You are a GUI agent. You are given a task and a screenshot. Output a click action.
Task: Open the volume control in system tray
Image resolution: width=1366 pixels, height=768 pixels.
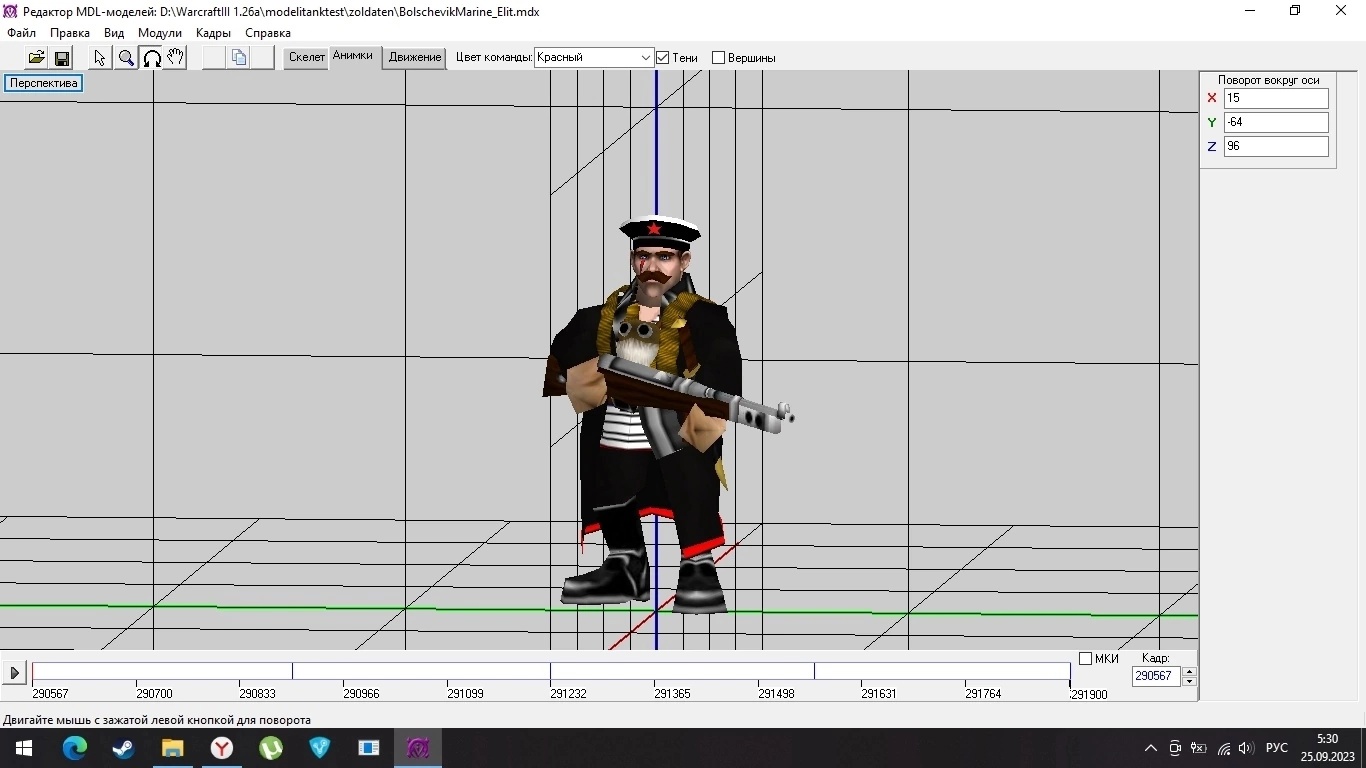tap(1246, 748)
